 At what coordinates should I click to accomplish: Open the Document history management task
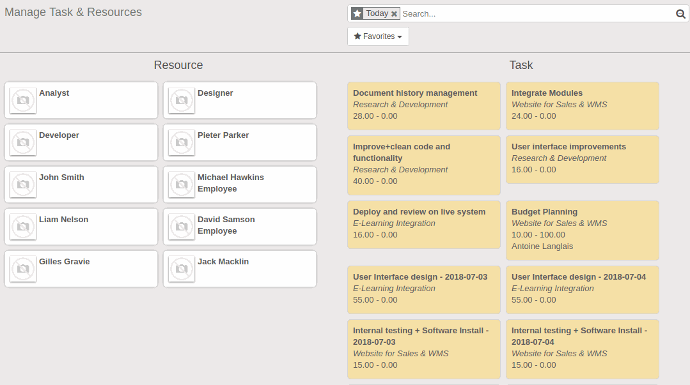point(424,106)
